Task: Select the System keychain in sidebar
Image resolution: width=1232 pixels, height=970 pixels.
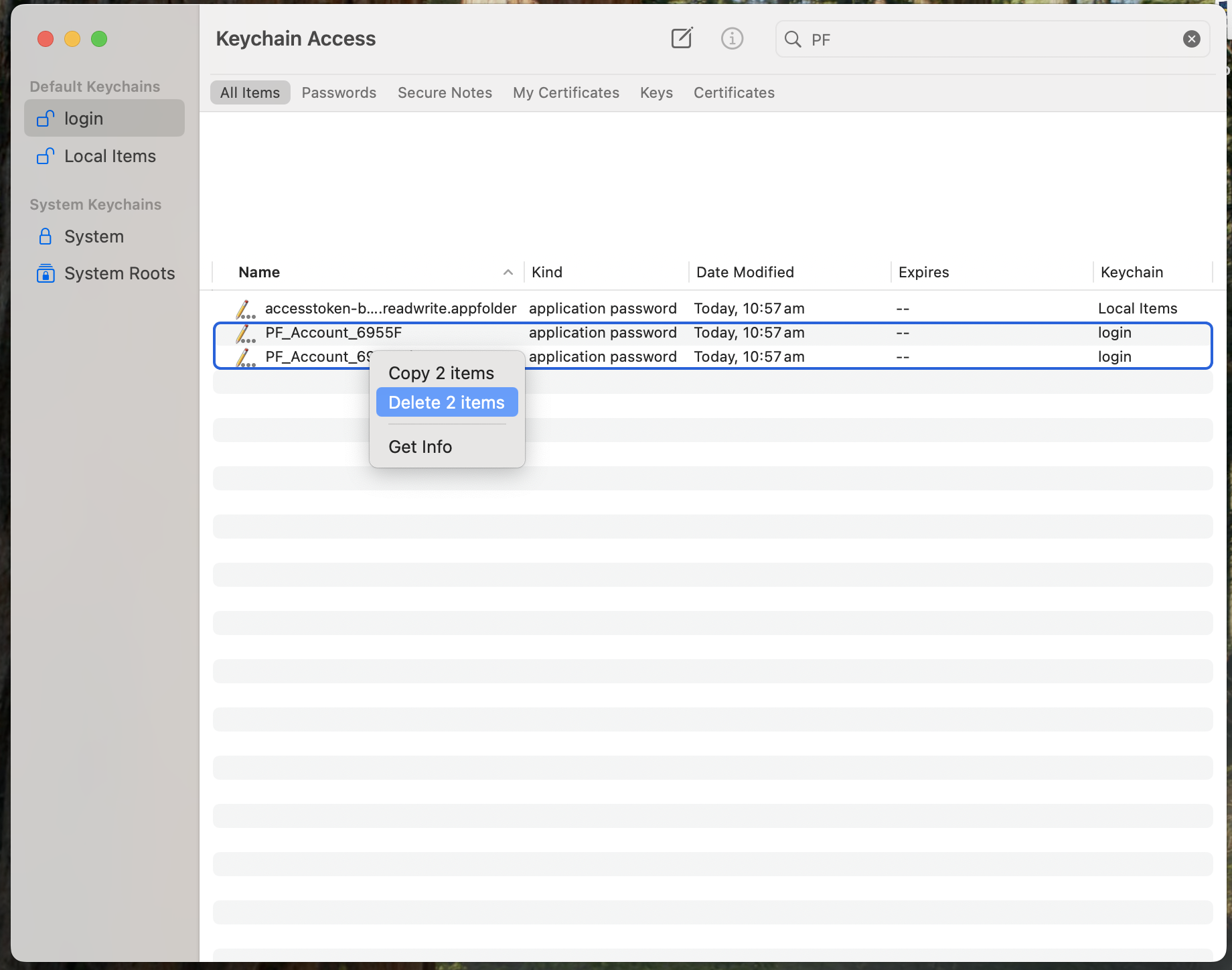Action: 104,236
